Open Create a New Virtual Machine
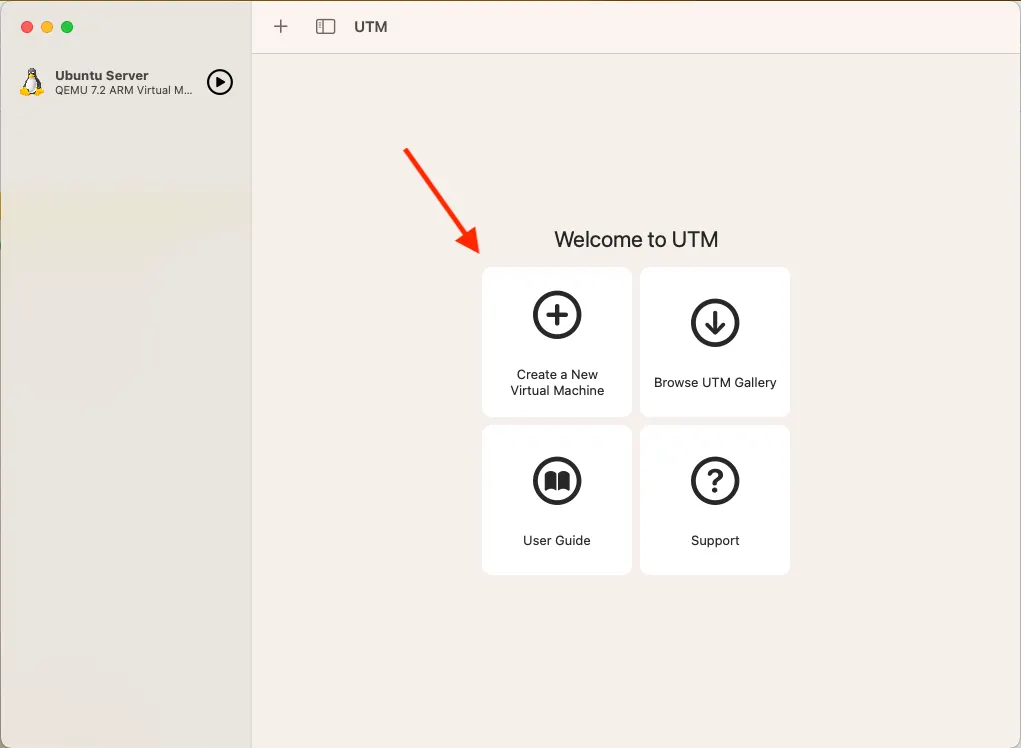The width and height of the screenshot is (1021, 748). click(x=557, y=342)
